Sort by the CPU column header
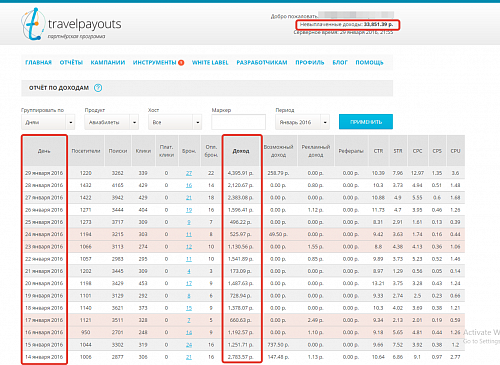500x365 pixels. click(455, 151)
